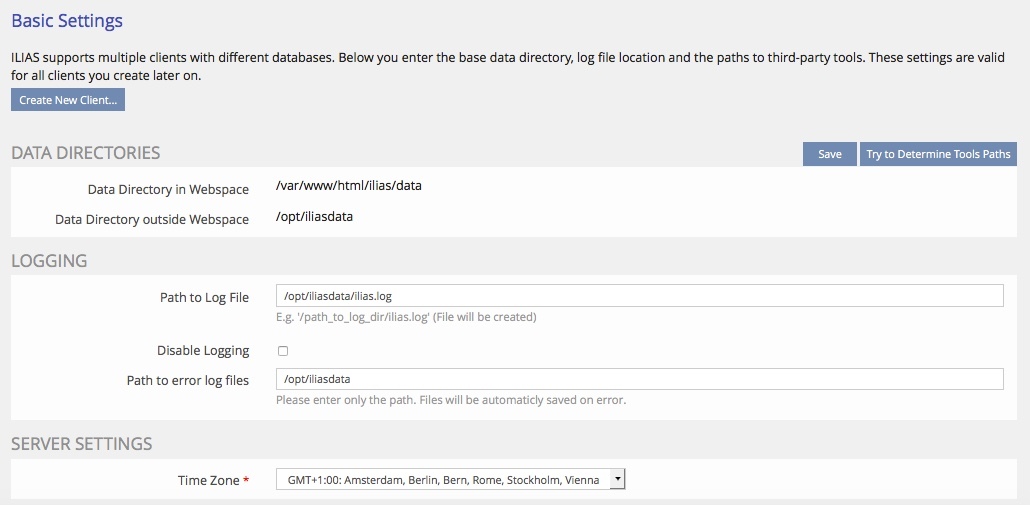The image size is (1030, 505).
Task: Click the /var/www/html/ilias/data directory value
Action: (349, 186)
